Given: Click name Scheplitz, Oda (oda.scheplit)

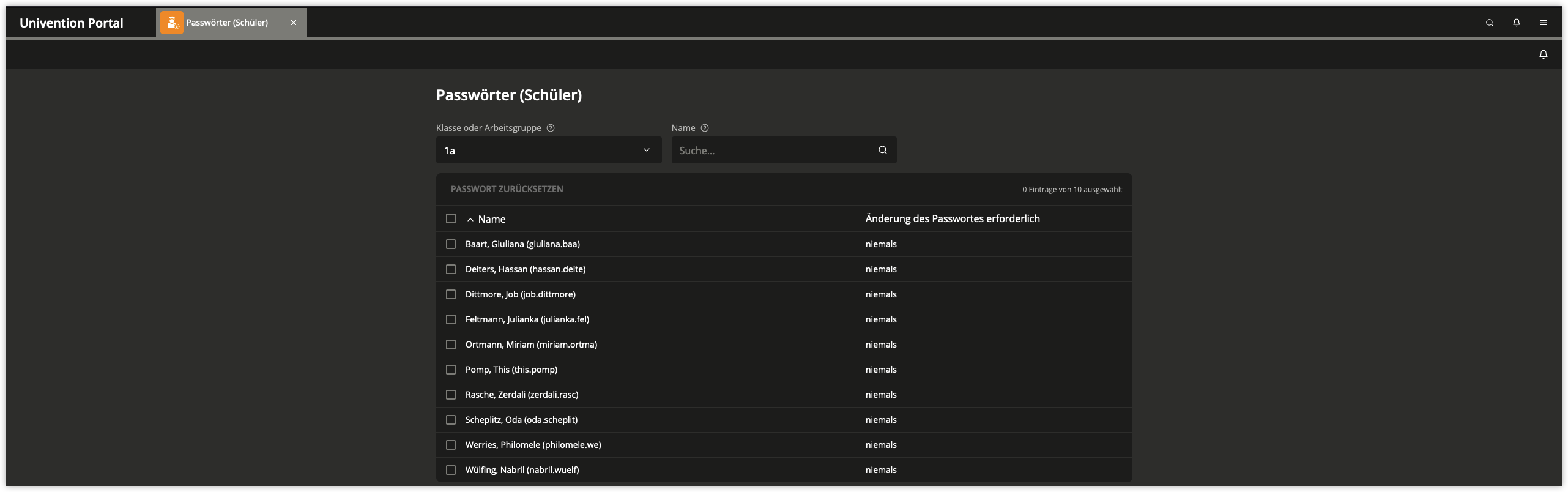Looking at the screenshot, I should (521, 420).
